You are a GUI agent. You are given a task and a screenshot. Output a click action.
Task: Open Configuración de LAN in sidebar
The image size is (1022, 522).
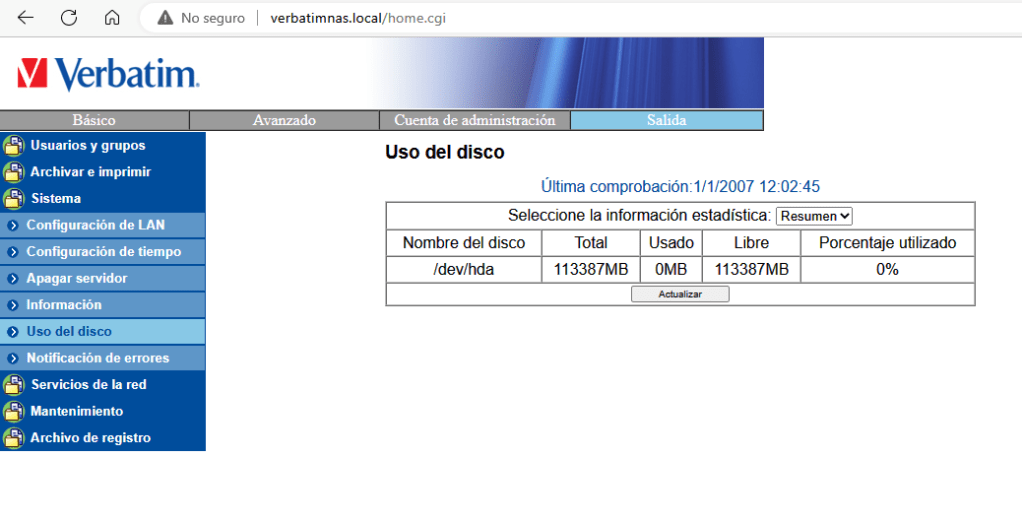[x=95, y=225]
